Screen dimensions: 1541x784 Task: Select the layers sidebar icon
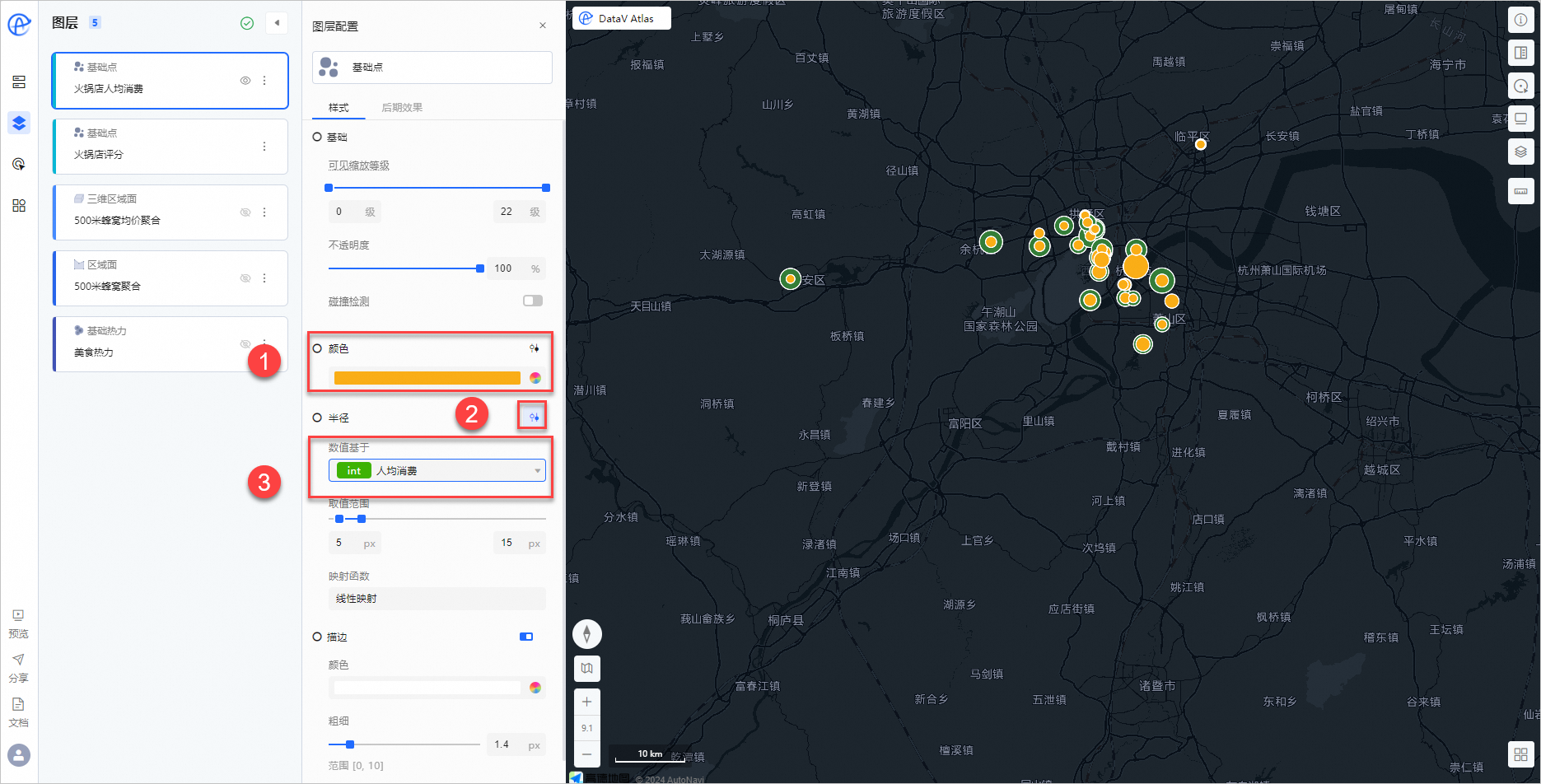coord(19,123)
